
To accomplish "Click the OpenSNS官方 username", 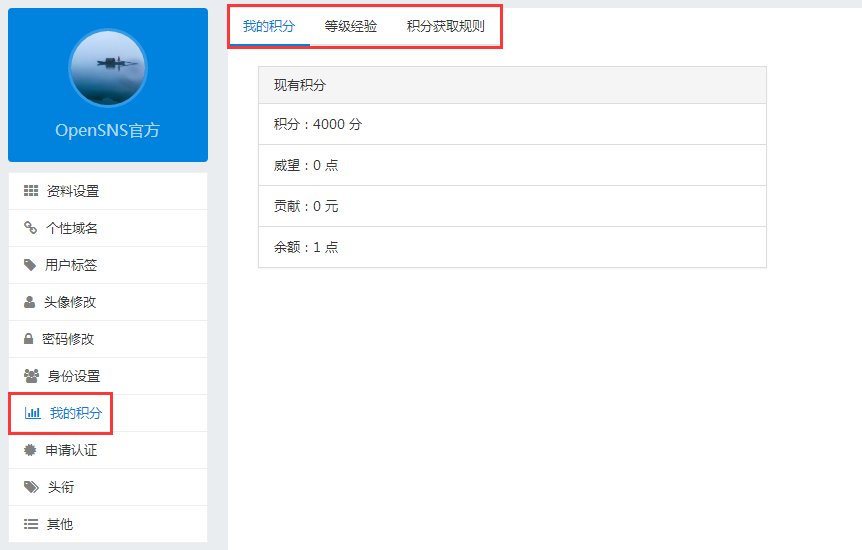I will pyautogui.click(x=108, y=130).
